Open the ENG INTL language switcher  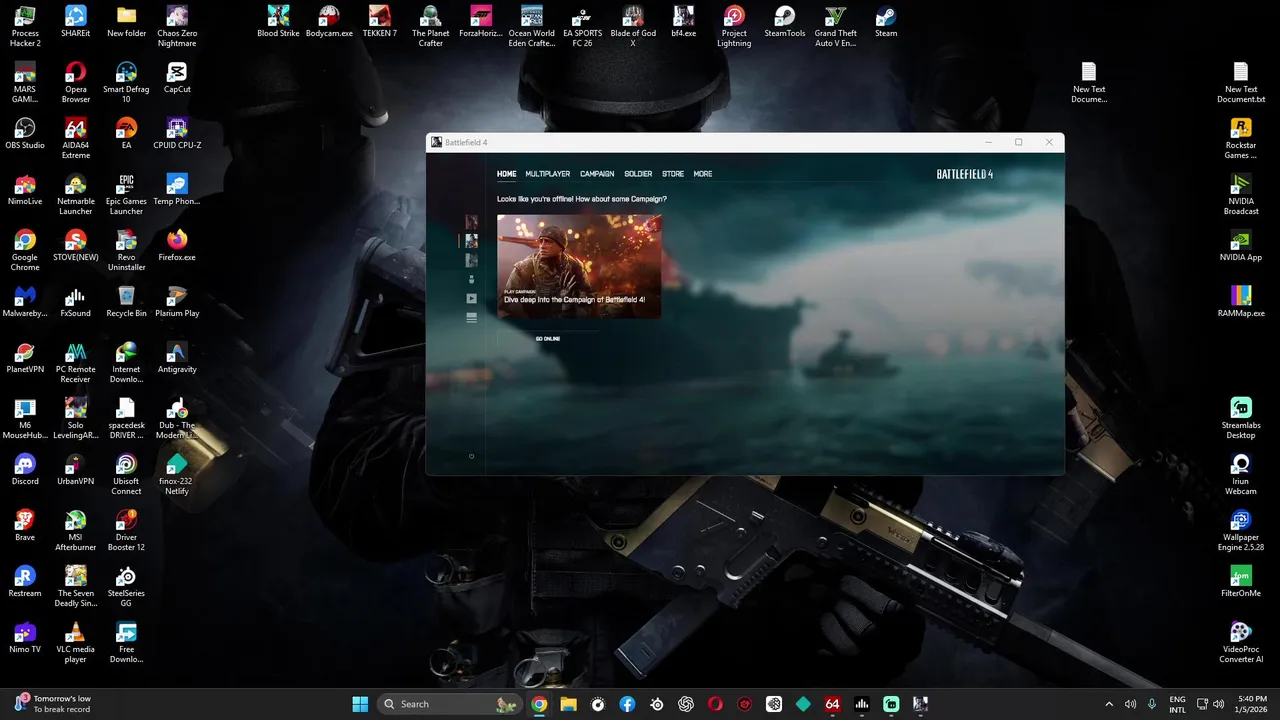(1178, 704)
